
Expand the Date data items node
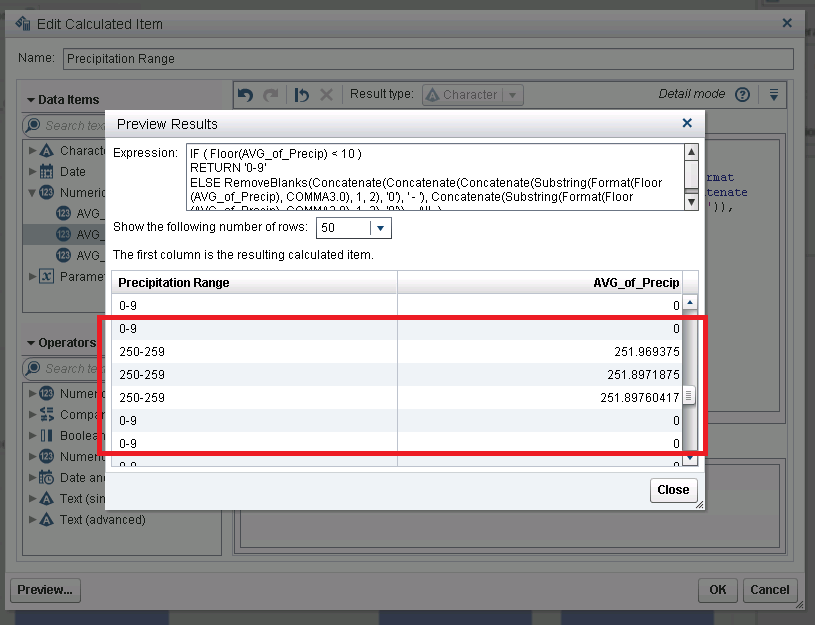pos(32,171)
